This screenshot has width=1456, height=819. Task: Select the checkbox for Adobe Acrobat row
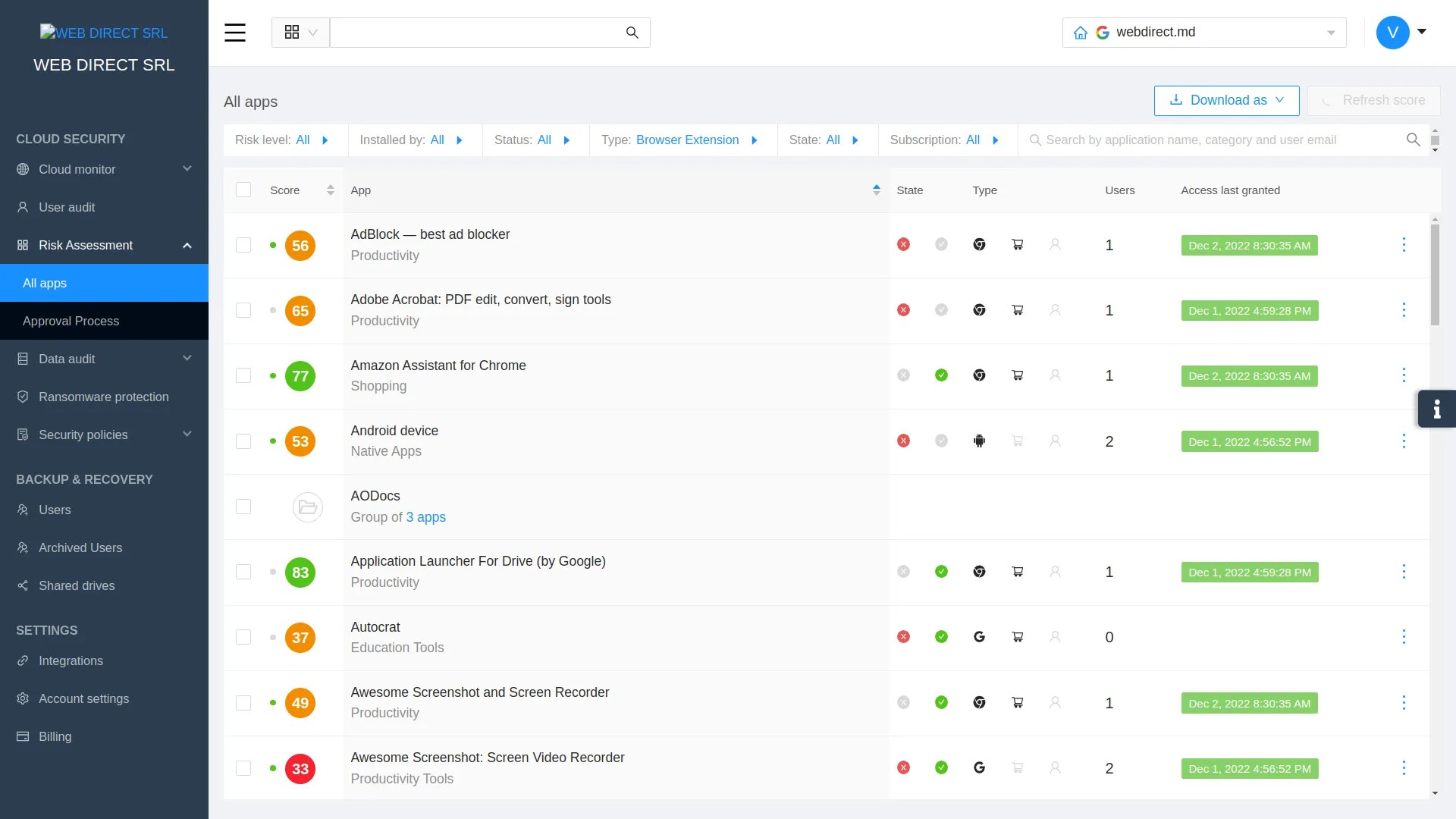pyautogui.click(x=243, y=310)
